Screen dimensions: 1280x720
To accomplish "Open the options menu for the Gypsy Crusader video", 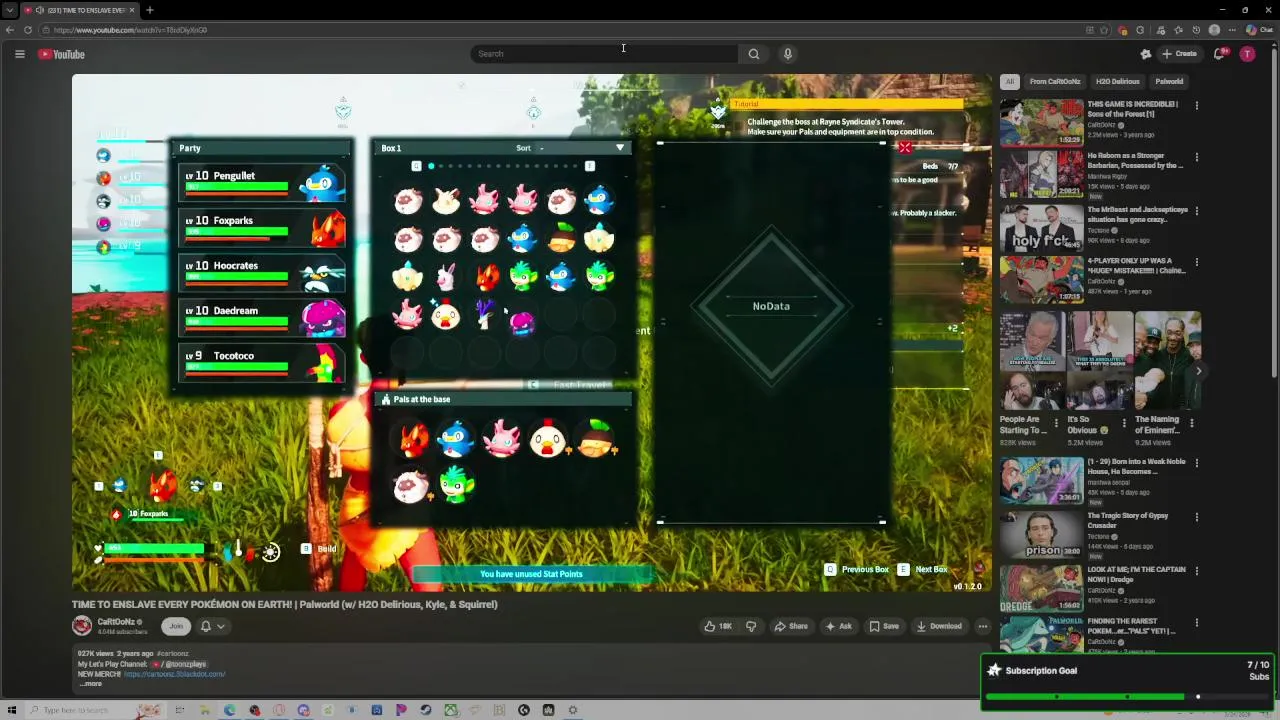I will coord(1196,516).
